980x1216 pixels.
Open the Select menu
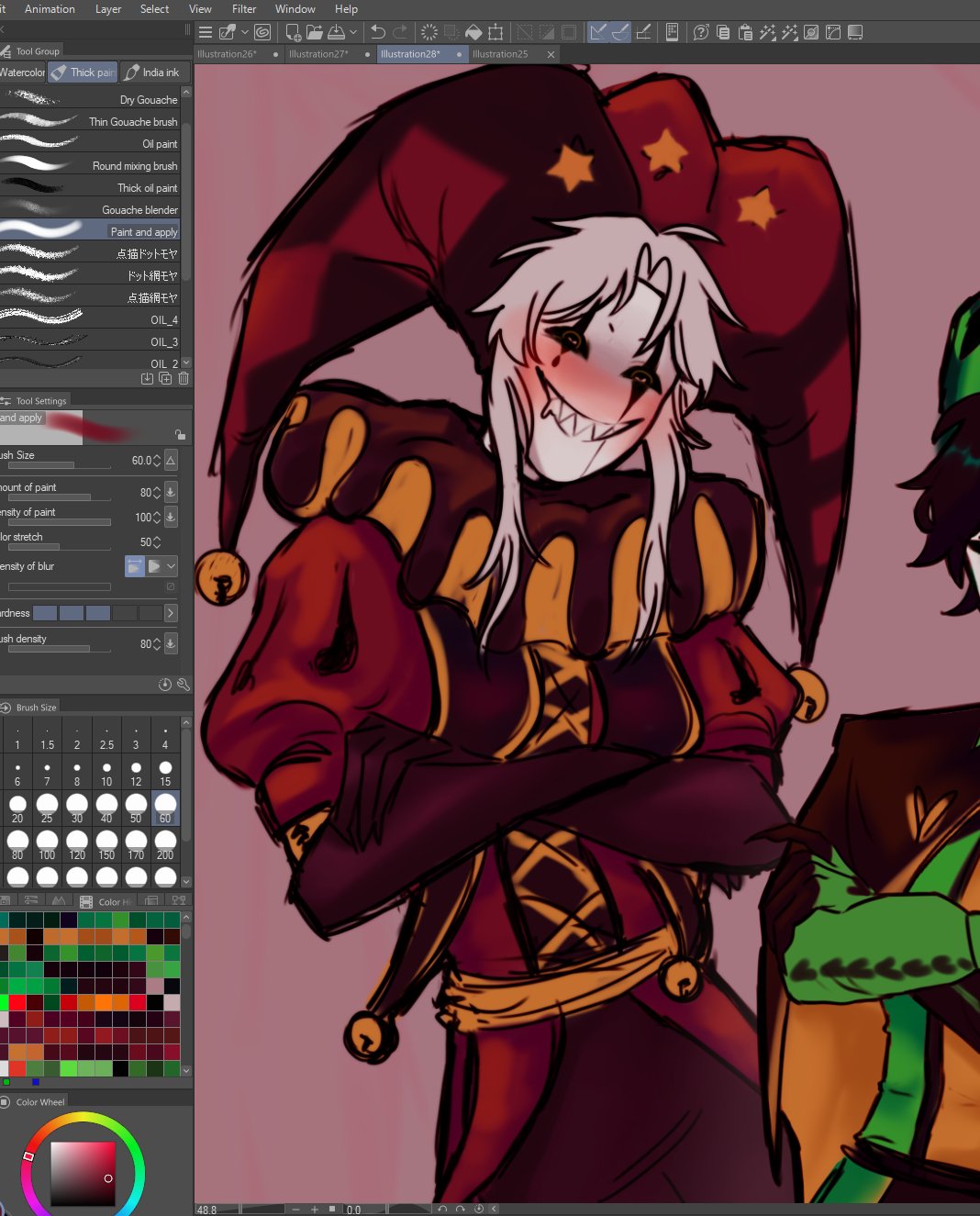[154, 9]
